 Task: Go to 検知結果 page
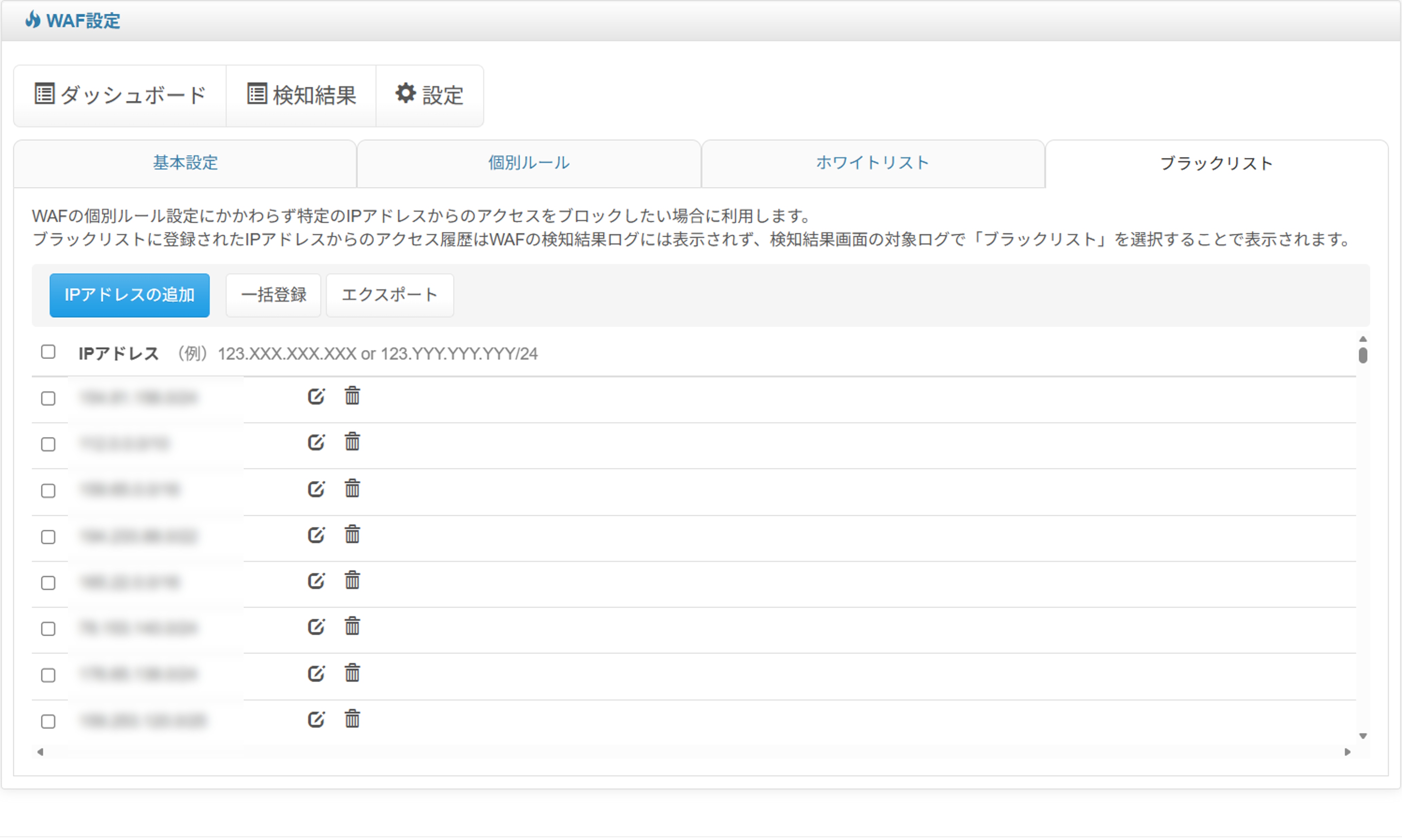pos(301,96)
